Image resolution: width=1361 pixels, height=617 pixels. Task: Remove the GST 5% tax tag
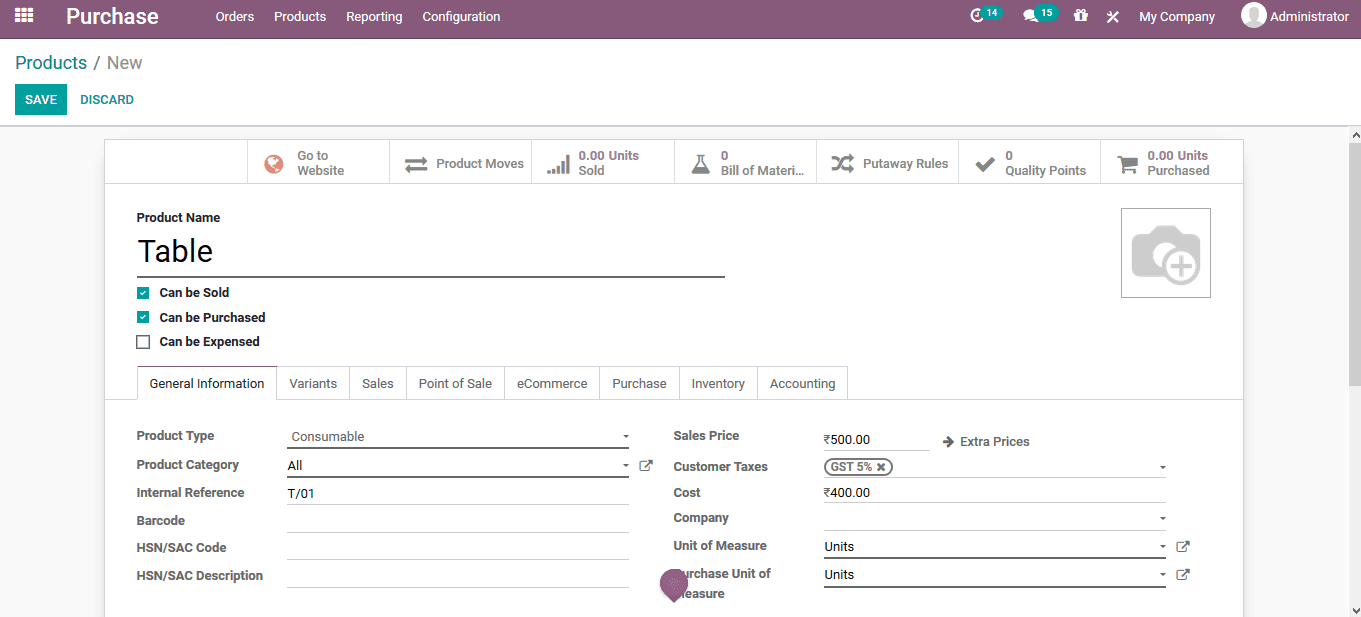point(881,466)
